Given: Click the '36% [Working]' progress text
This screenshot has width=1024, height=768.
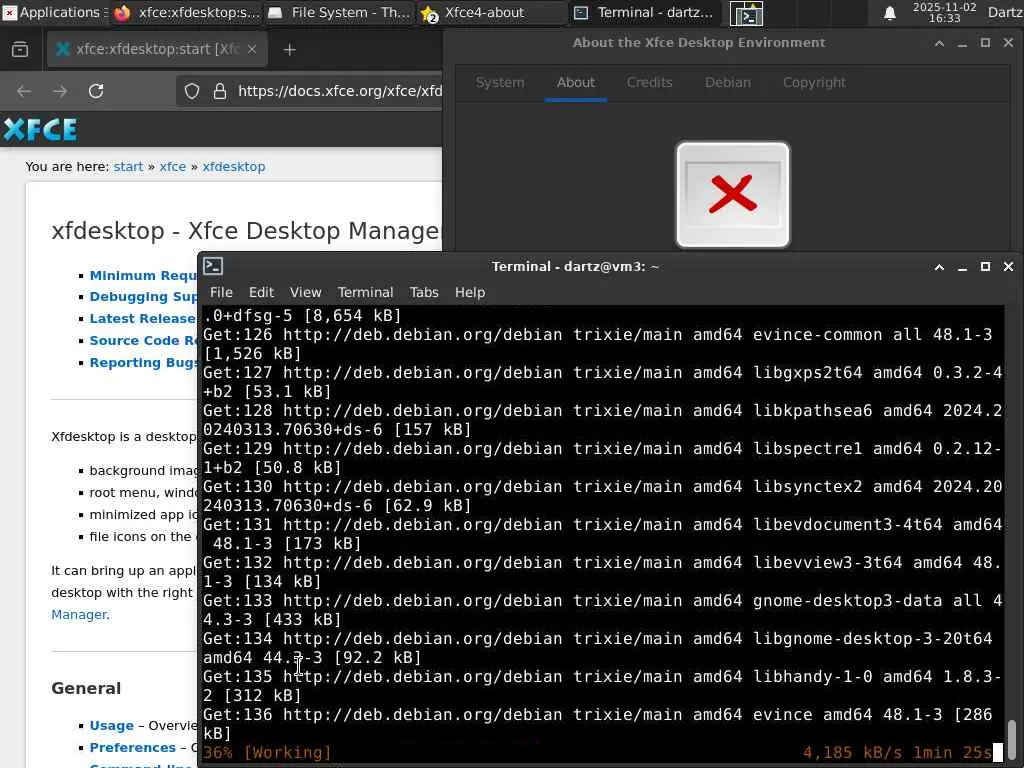Looking at the screenshot, I should click(x=267, y=752).
